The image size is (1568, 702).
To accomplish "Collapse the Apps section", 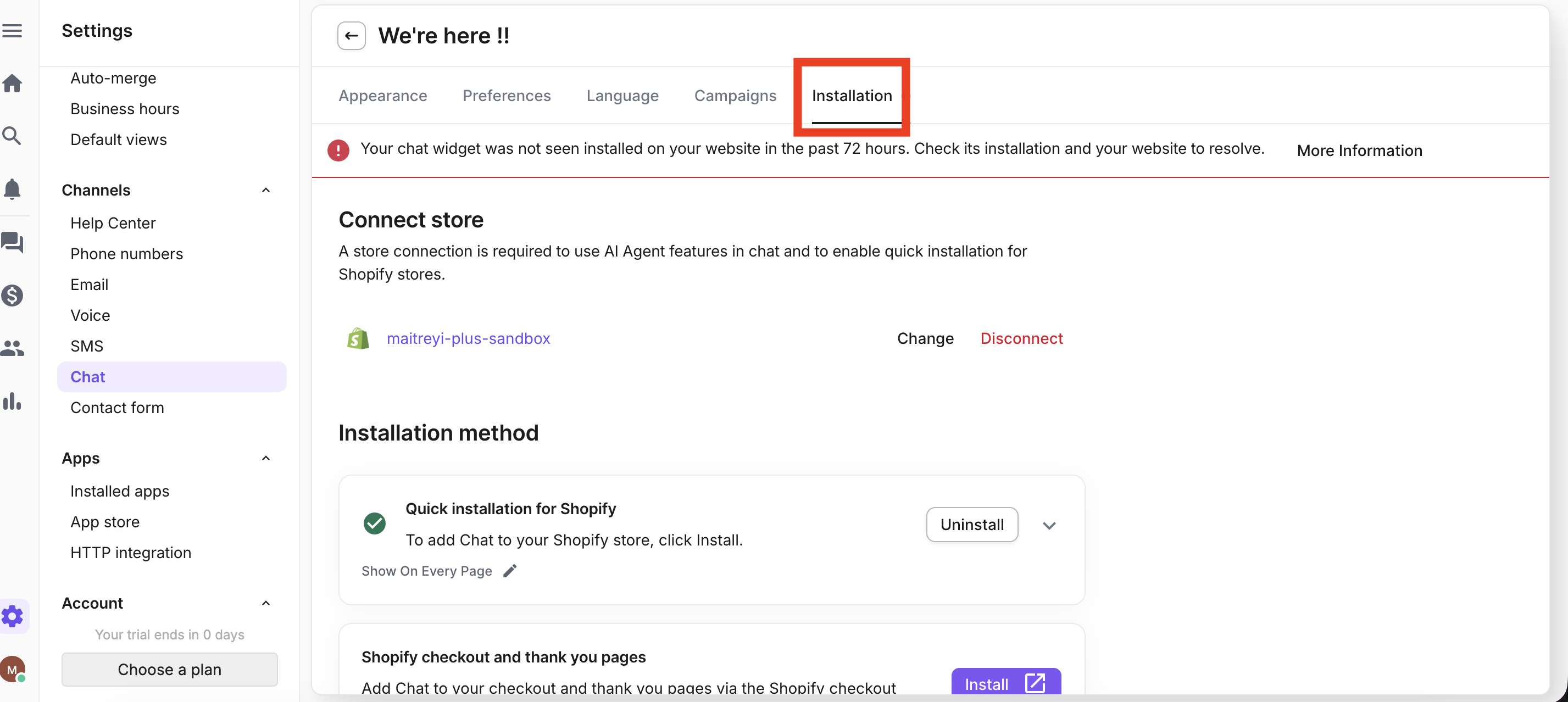I will [265, 458].
